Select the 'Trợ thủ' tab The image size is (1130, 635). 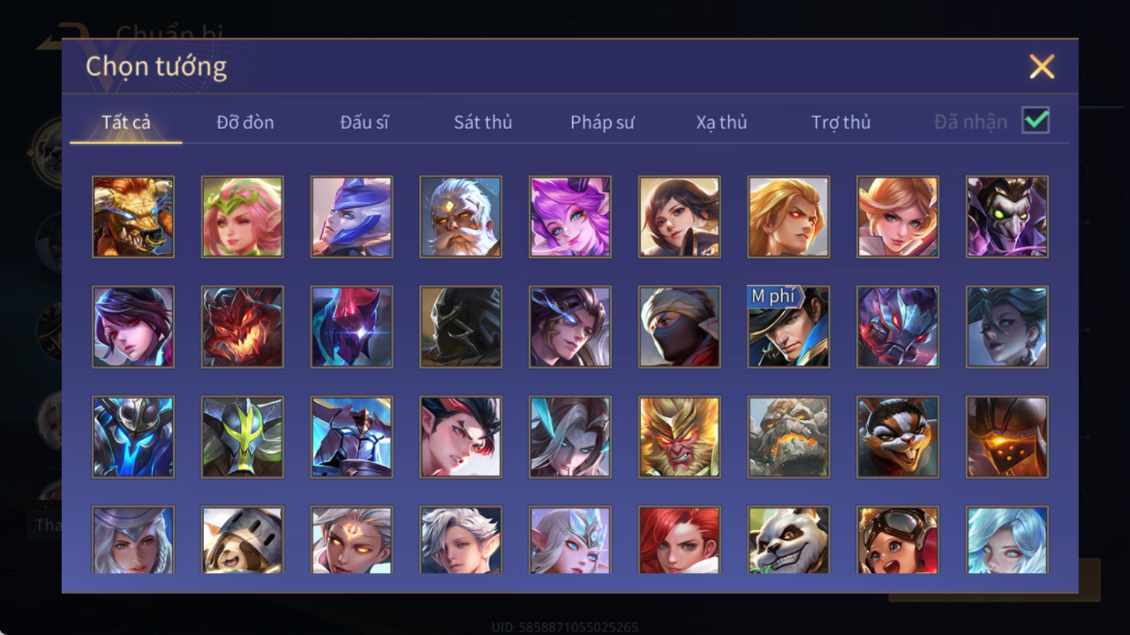(840, 123)
